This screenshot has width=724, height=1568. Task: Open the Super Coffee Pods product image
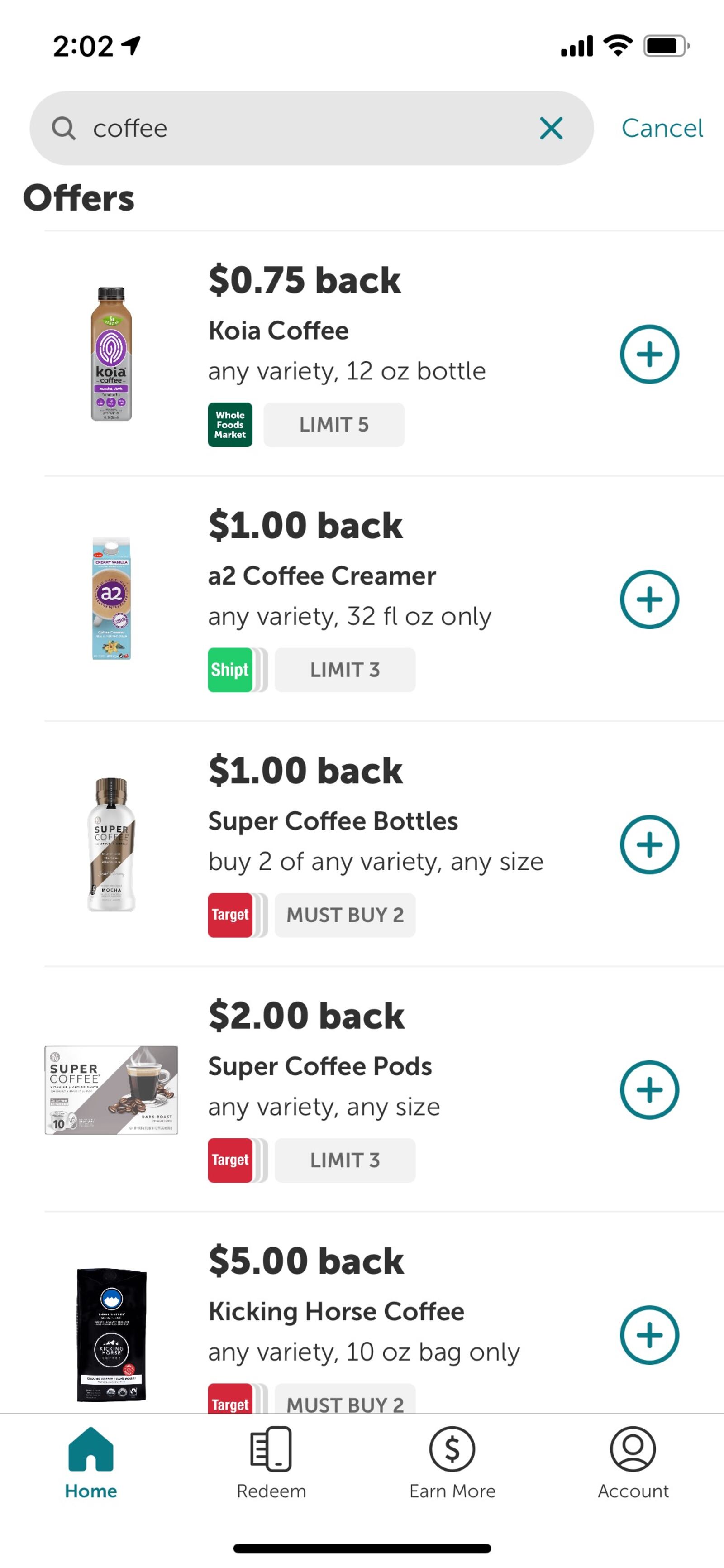pyautogui.click(x=113, y=1089)
